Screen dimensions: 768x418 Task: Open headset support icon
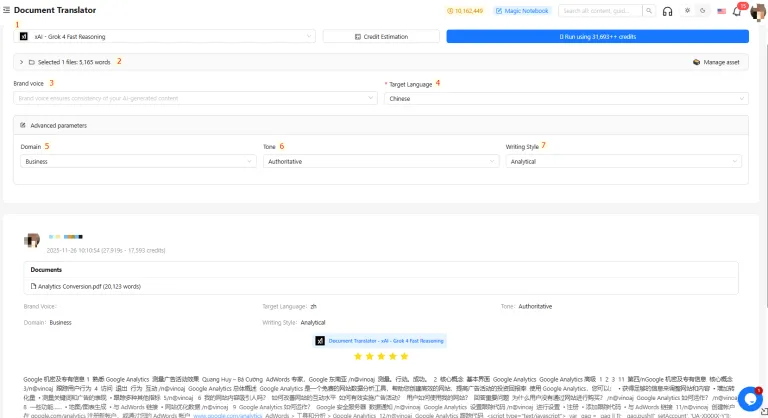[667, 11]
